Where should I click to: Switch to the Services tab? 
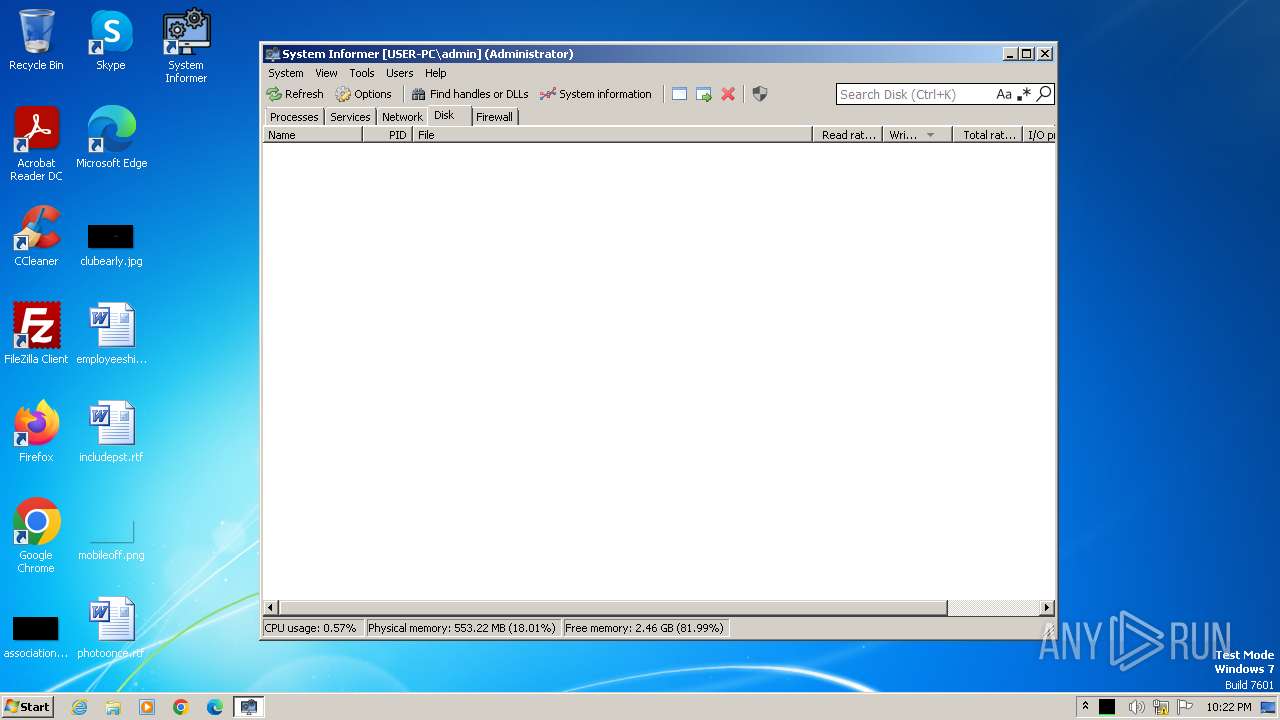coord(350,117)
